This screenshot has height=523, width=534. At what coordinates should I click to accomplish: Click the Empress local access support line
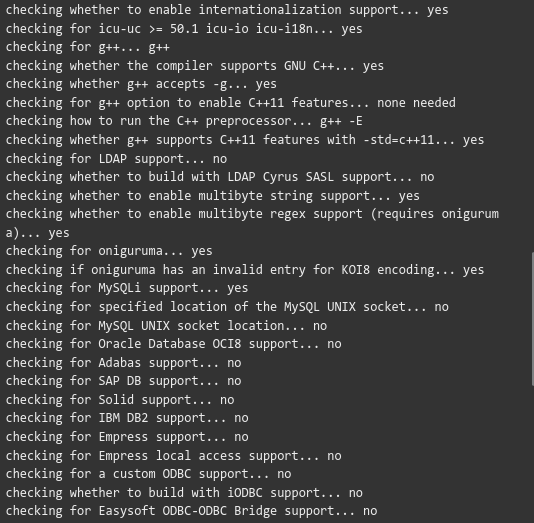tap(173, 456)
